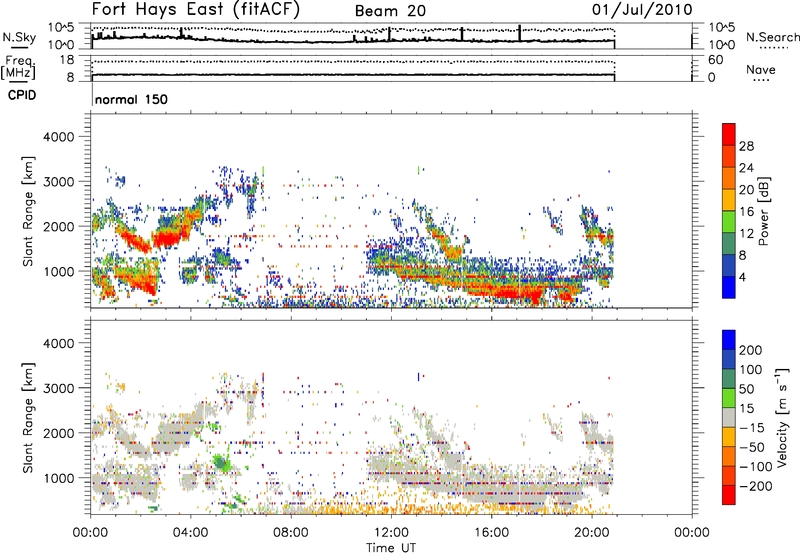Click the 'Nave' legend label
800x554 pixels.
[761, 70]
